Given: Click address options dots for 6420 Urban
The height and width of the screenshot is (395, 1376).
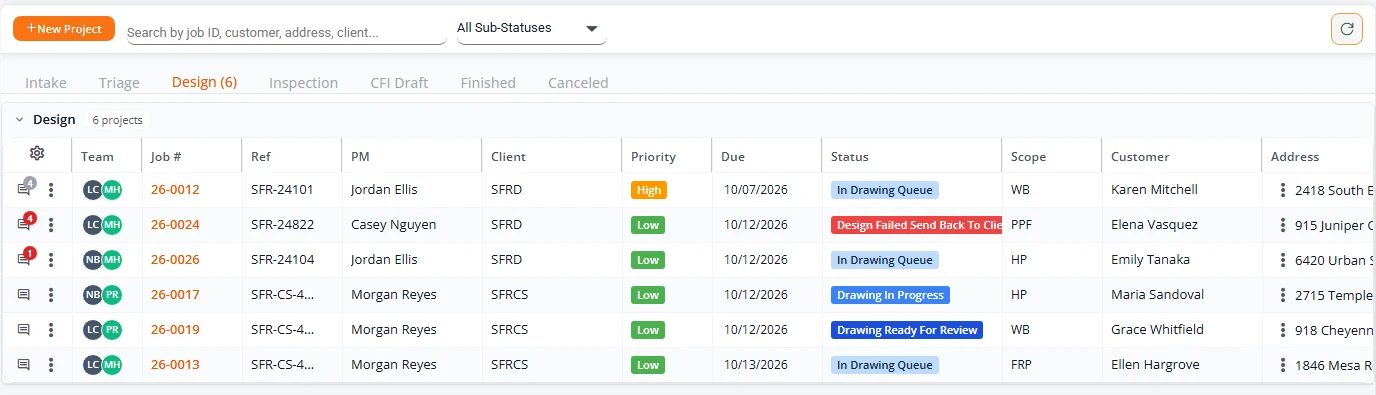Looking at the screenshot, I should (1283, 260).
